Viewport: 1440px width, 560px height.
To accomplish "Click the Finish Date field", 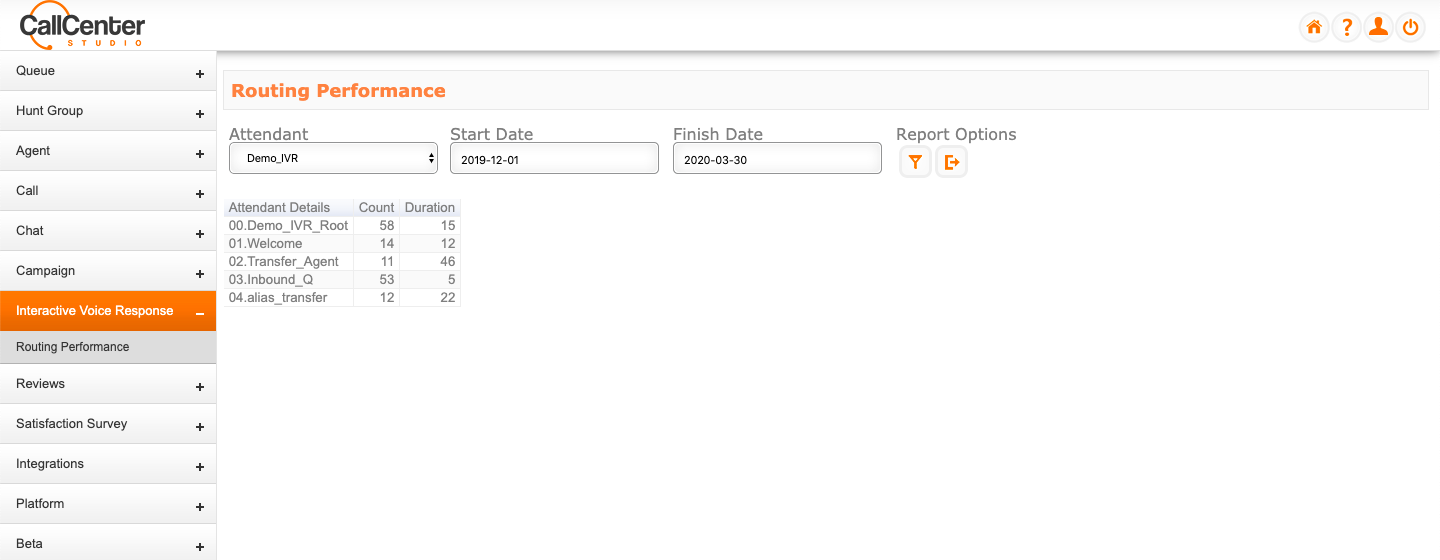I will click(777, 158).
